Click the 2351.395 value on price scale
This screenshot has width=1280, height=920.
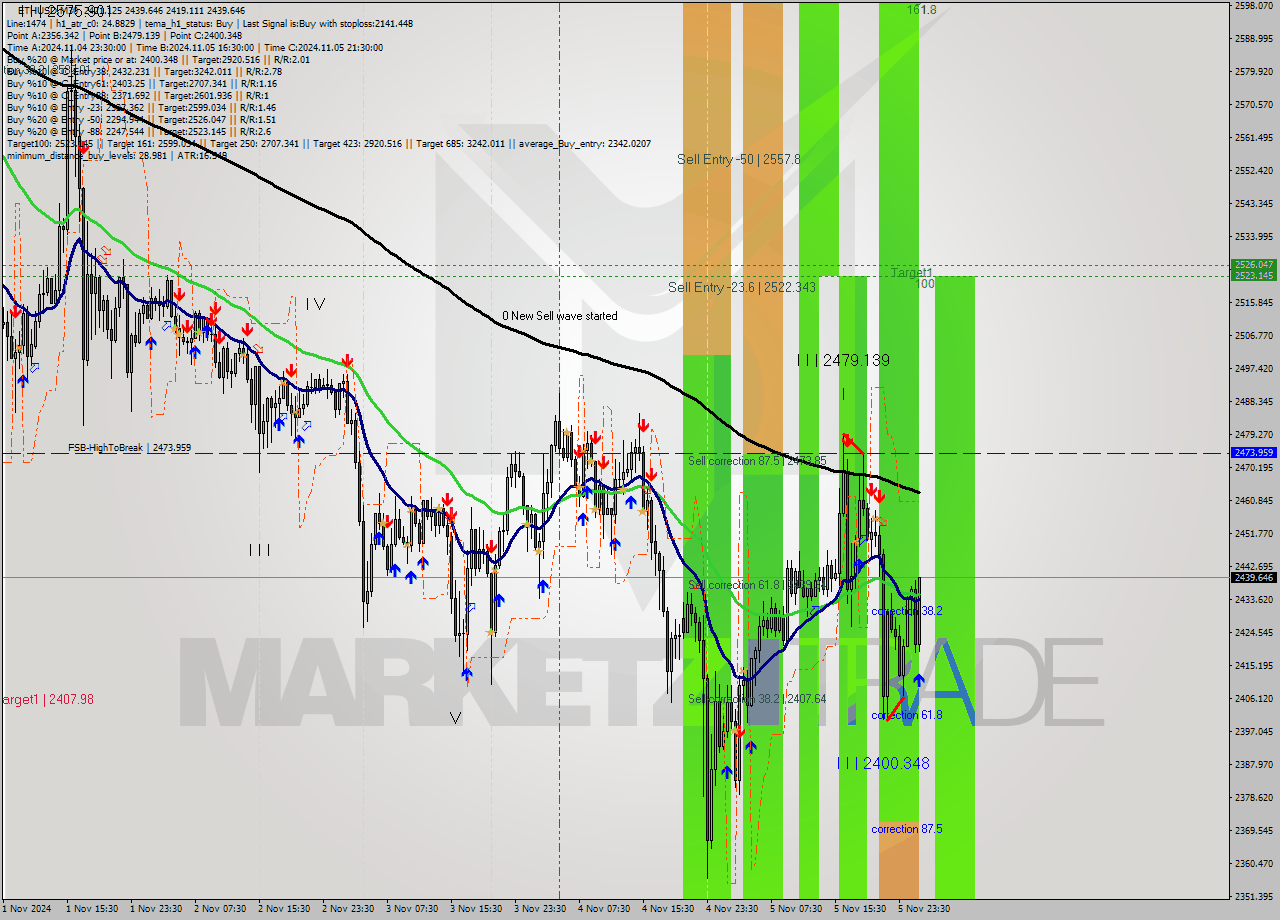click(x=1253, y=896)
